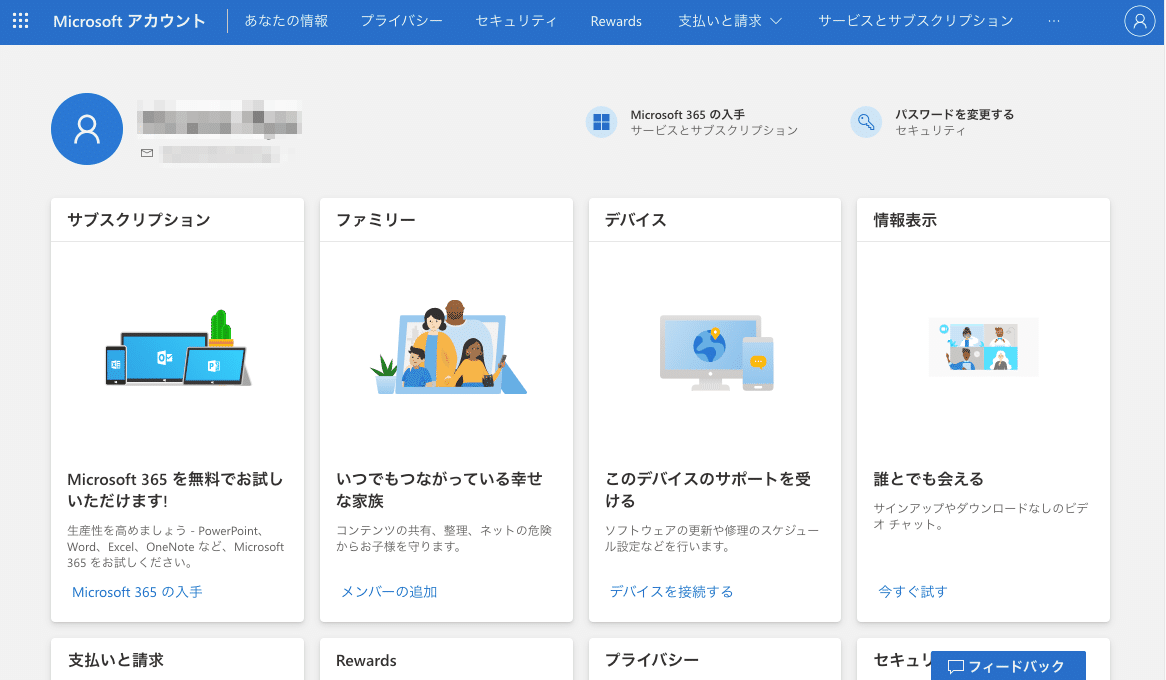
Task: Click the subscription devices illustration
Action: [178, 348]
